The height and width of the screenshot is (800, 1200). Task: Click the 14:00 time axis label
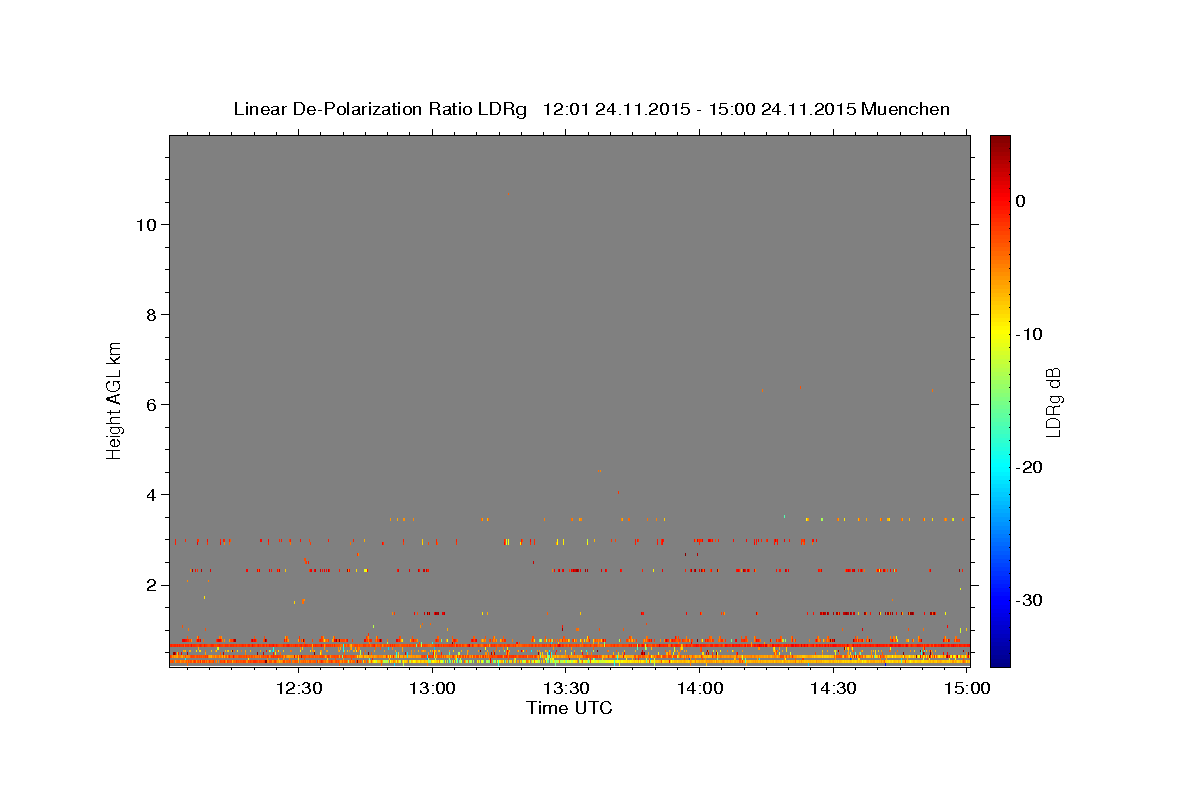click(x=700, y=688)
